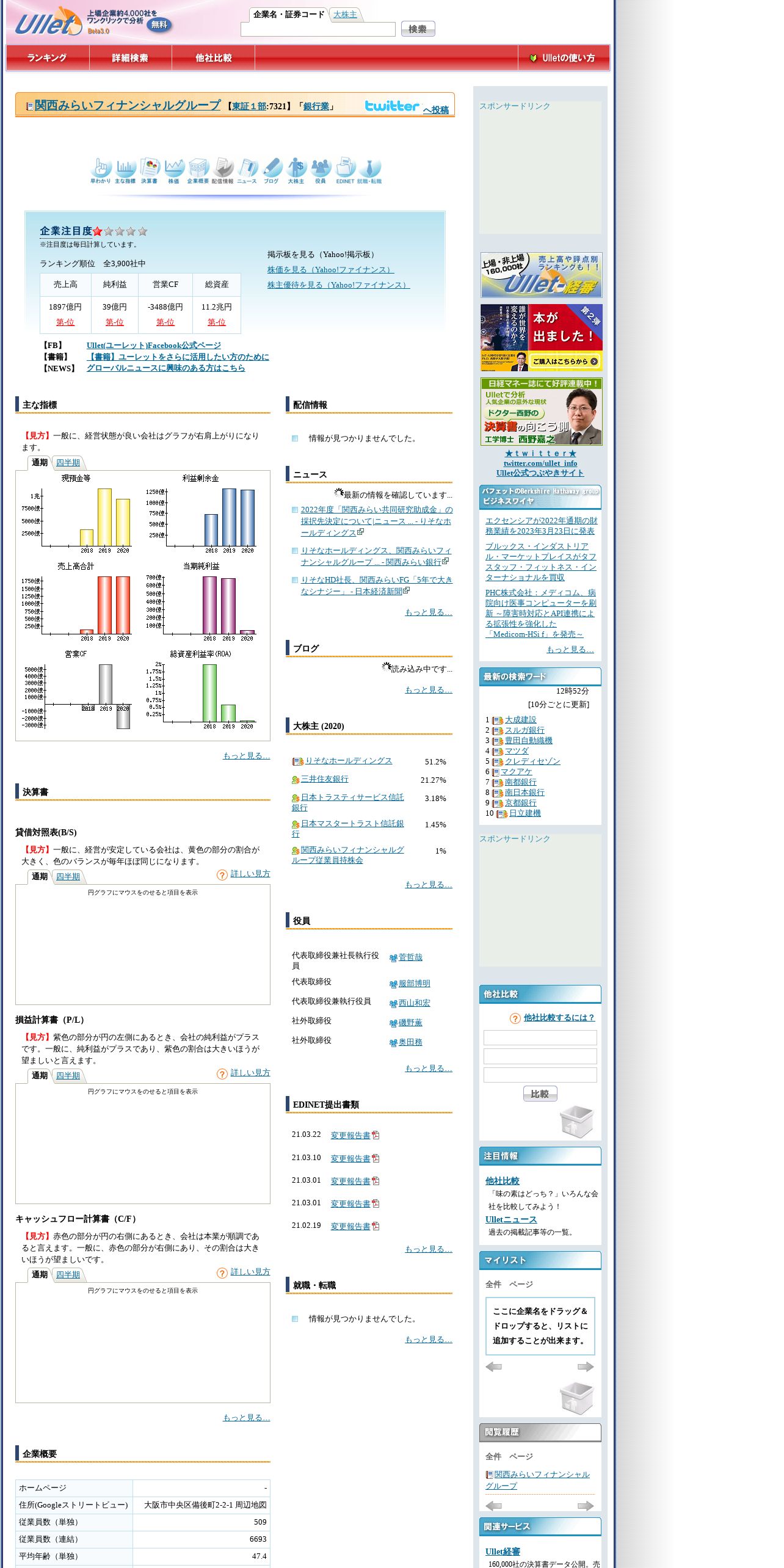Open twitter.com/ullet_info link
Viewport: 784px width, 1568px height.
(x=540, y=463)
